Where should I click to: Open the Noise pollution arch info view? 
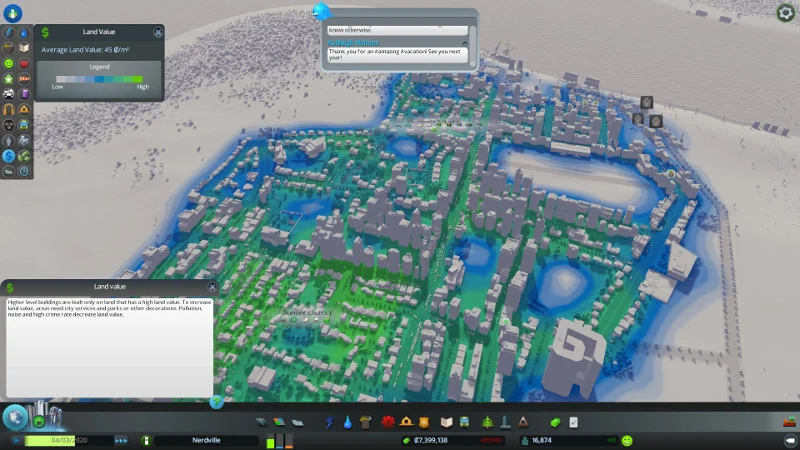[9, 109]
